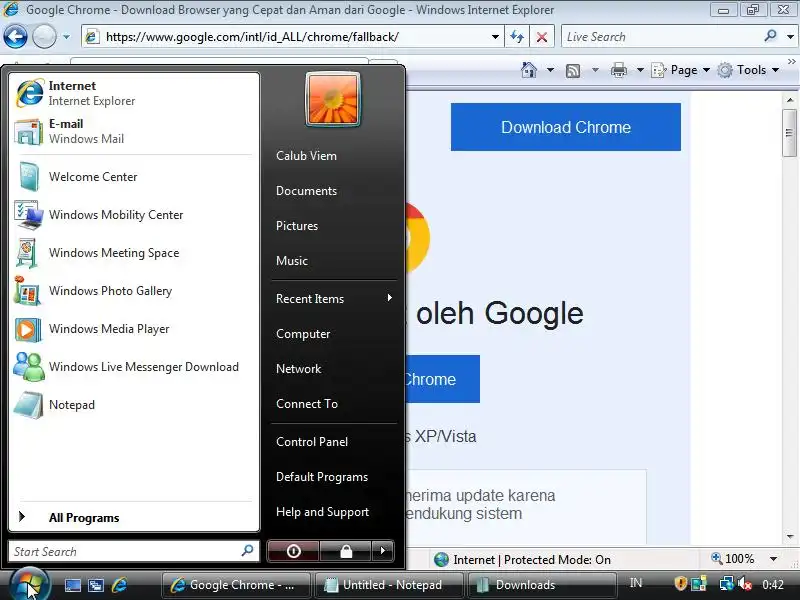Click the Live Search magnifier button

pos(770,36)
